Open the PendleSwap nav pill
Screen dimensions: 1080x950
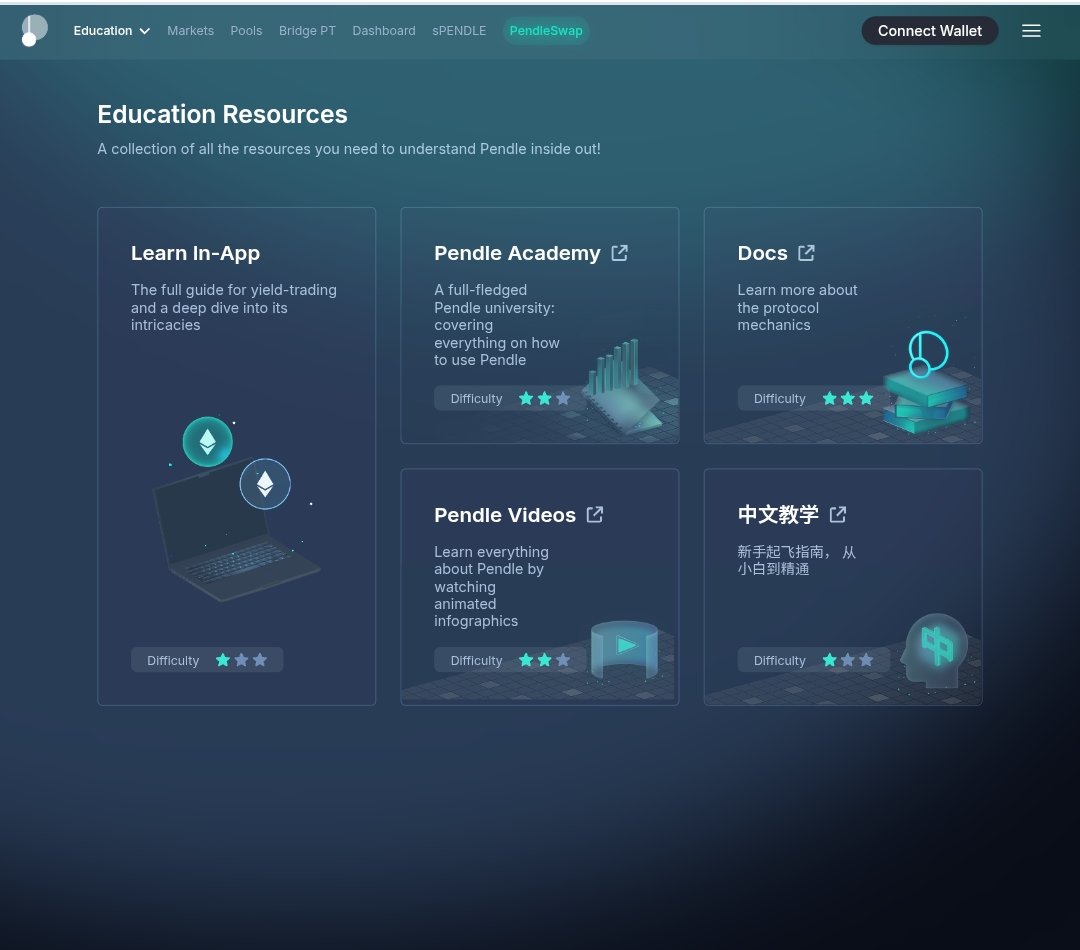546,31
